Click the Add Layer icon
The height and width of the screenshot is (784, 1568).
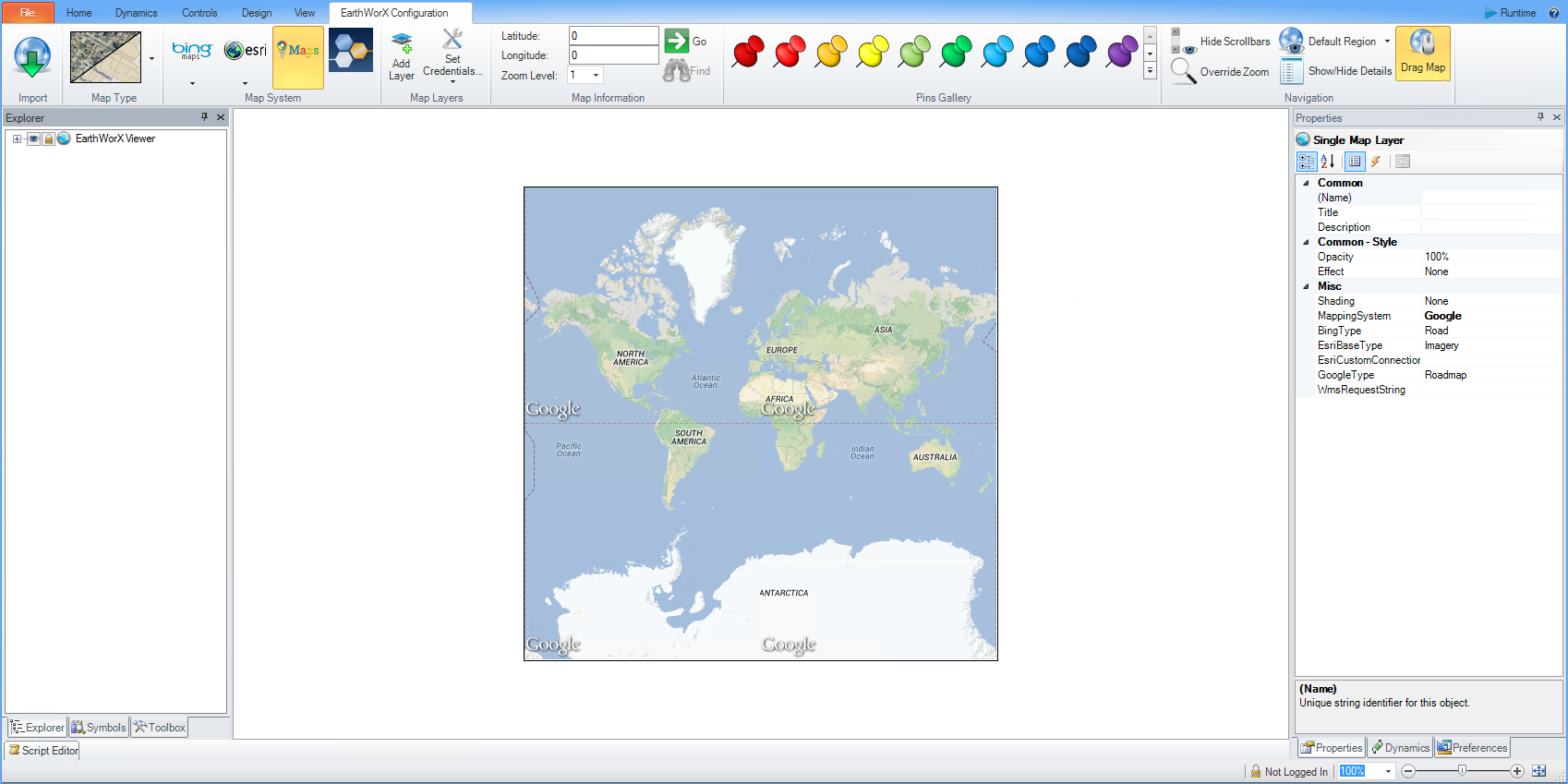[402, 42]
